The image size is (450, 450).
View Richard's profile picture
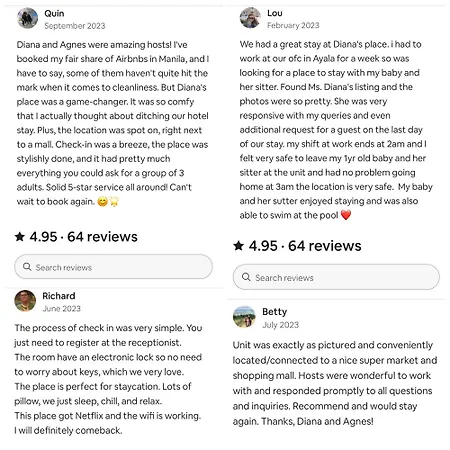[x=25, y=300]
